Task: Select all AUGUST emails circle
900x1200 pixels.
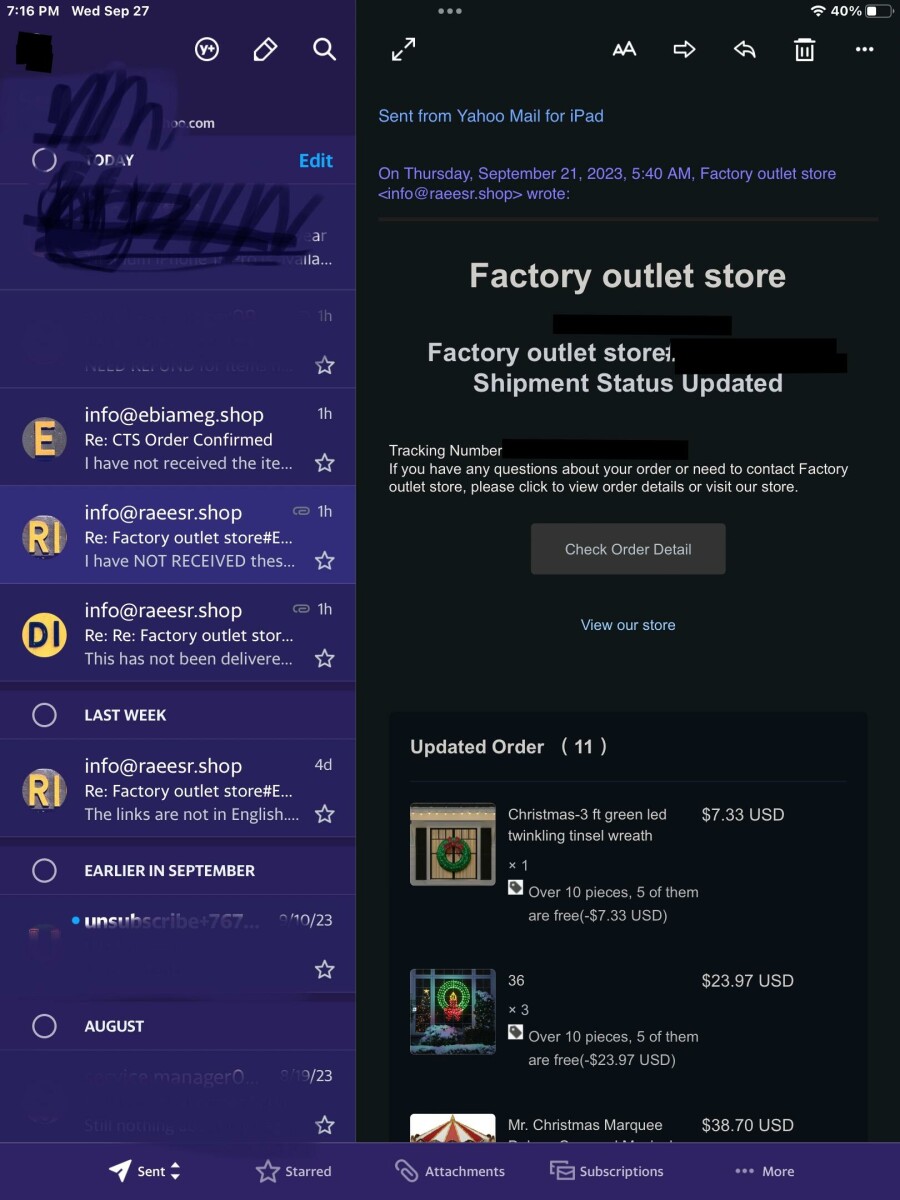Action: tap(44, 1026)
